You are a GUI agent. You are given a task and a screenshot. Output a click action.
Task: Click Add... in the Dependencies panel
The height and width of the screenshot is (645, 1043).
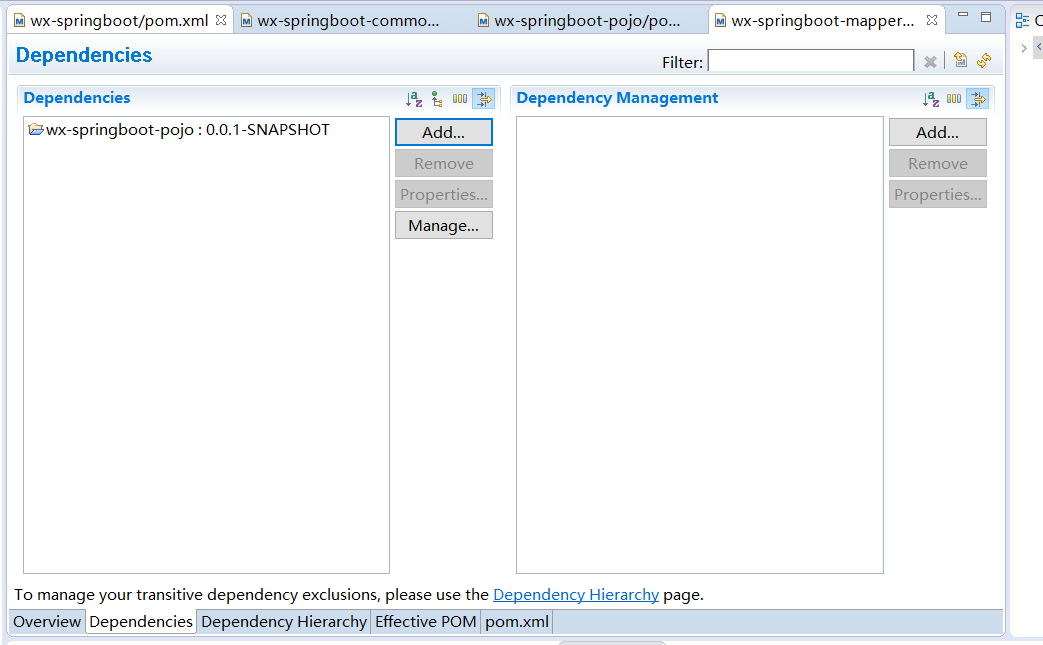[444, 132]
